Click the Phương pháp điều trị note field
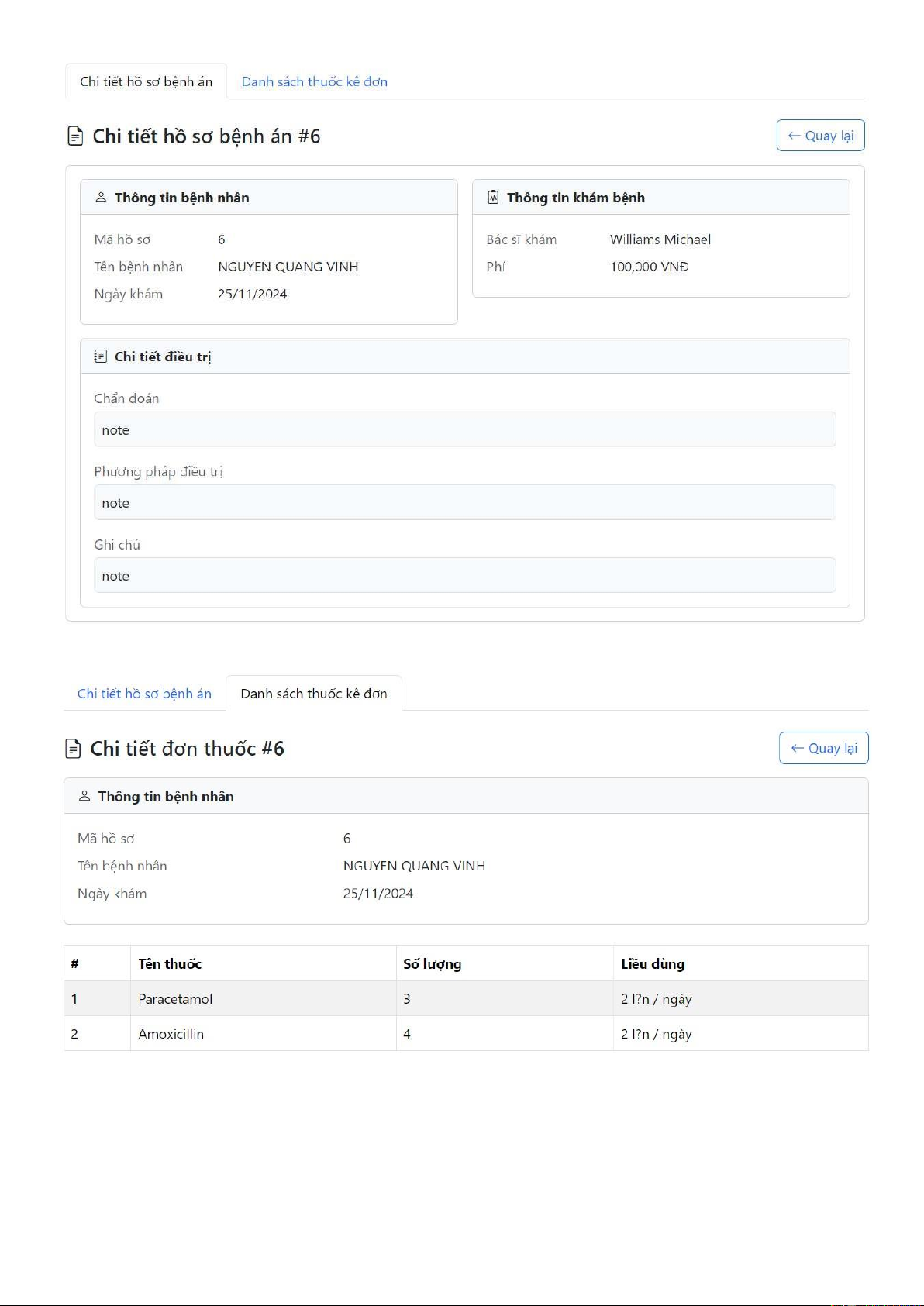This screenshot has height=1306, width=924. [x=465, y=502]
